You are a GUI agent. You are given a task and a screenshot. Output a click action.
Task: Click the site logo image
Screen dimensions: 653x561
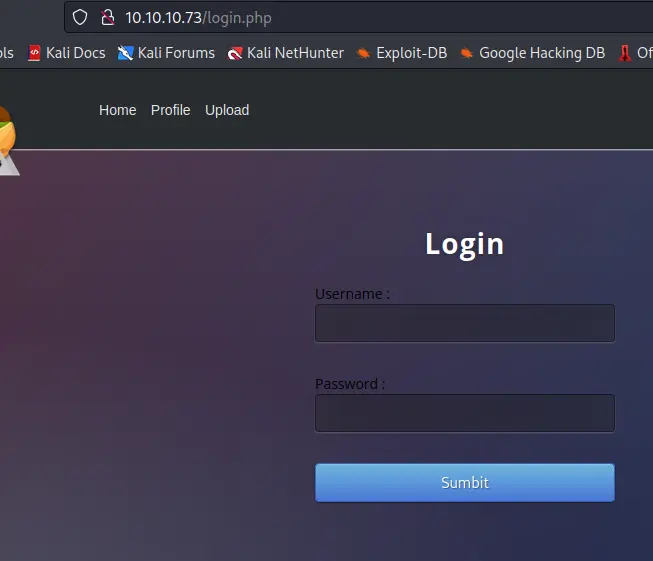click(8, 140)
